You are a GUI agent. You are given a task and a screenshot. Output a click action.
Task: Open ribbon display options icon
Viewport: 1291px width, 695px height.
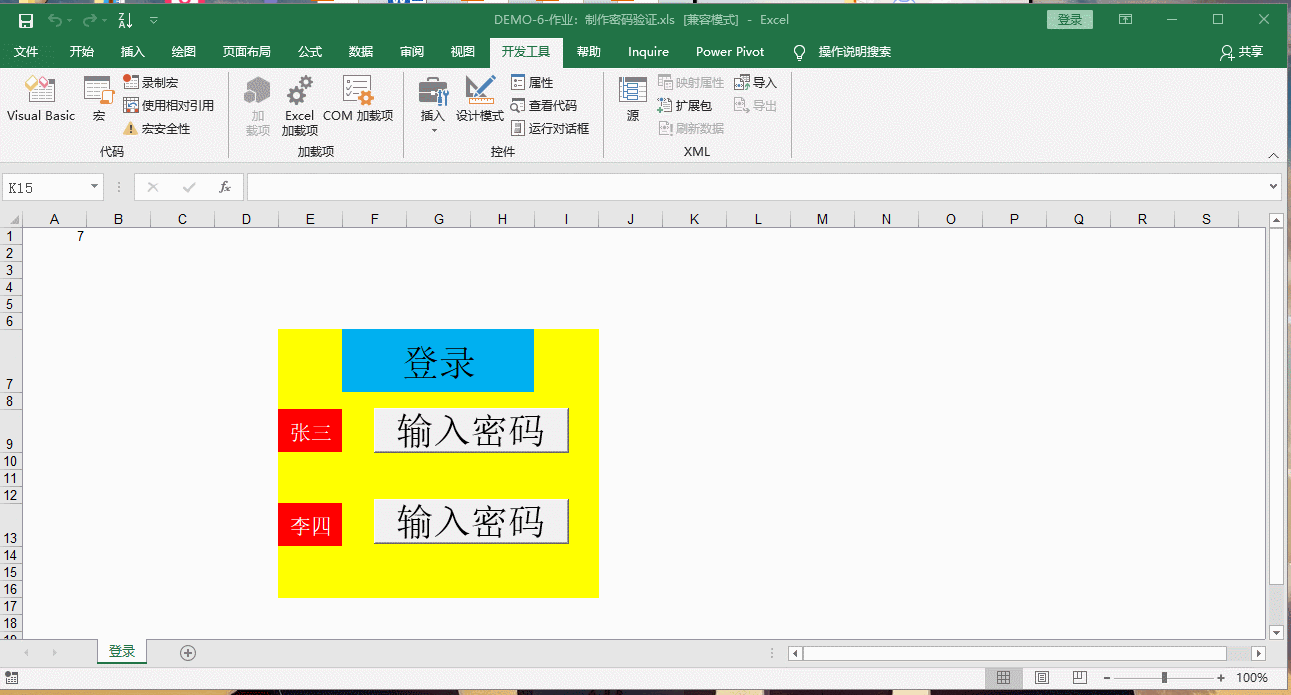point(1125,20)
